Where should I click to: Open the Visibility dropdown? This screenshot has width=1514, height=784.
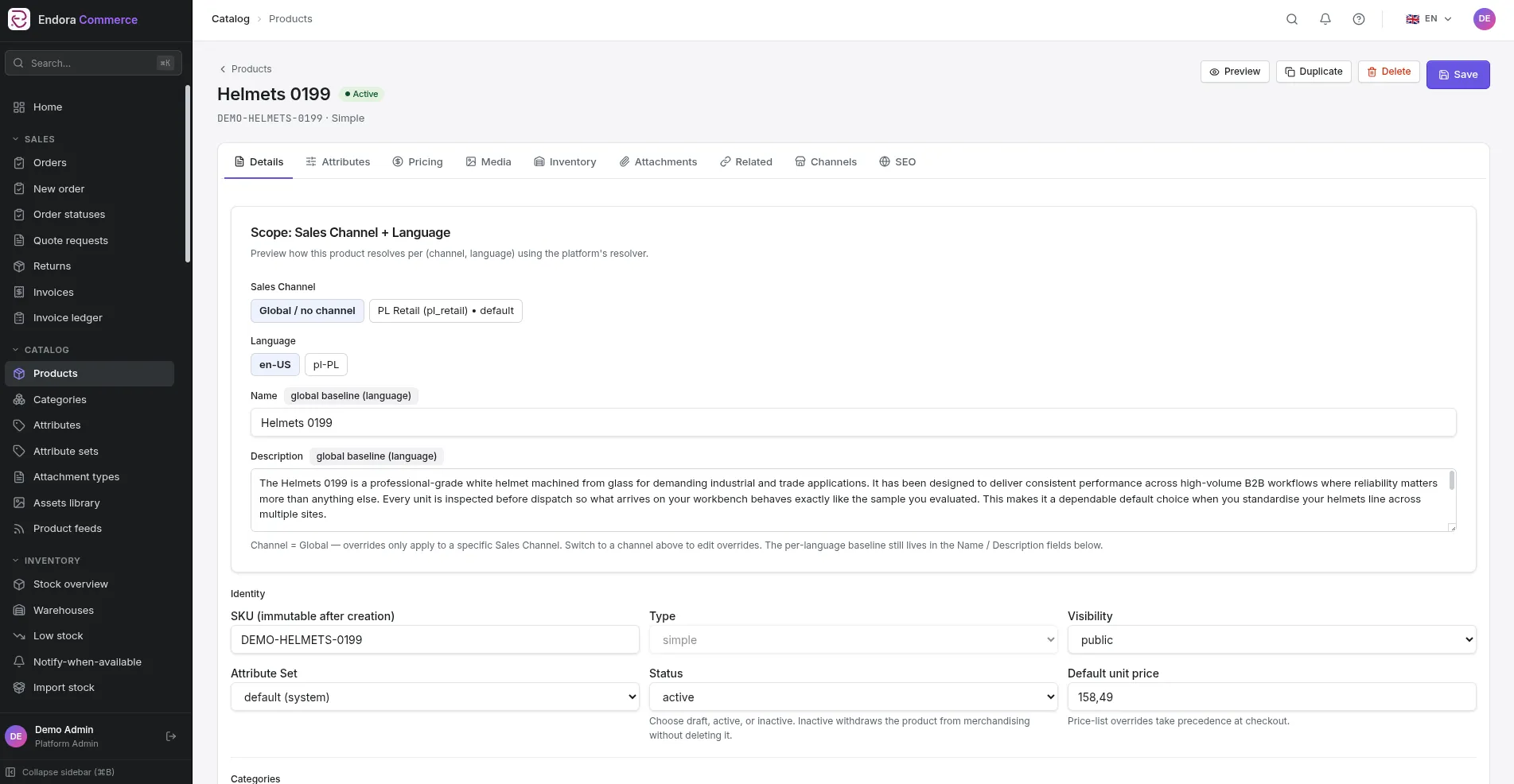[x=1271, y=640]
